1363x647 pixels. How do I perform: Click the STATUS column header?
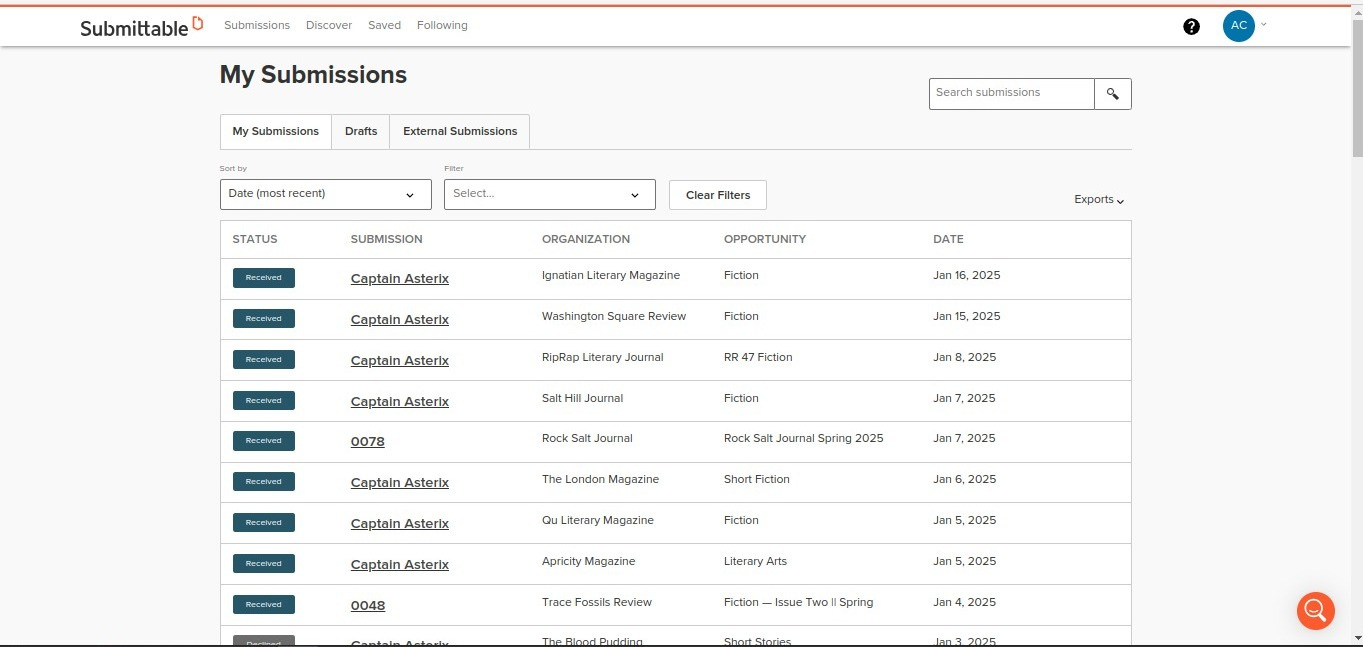[255, 240]
